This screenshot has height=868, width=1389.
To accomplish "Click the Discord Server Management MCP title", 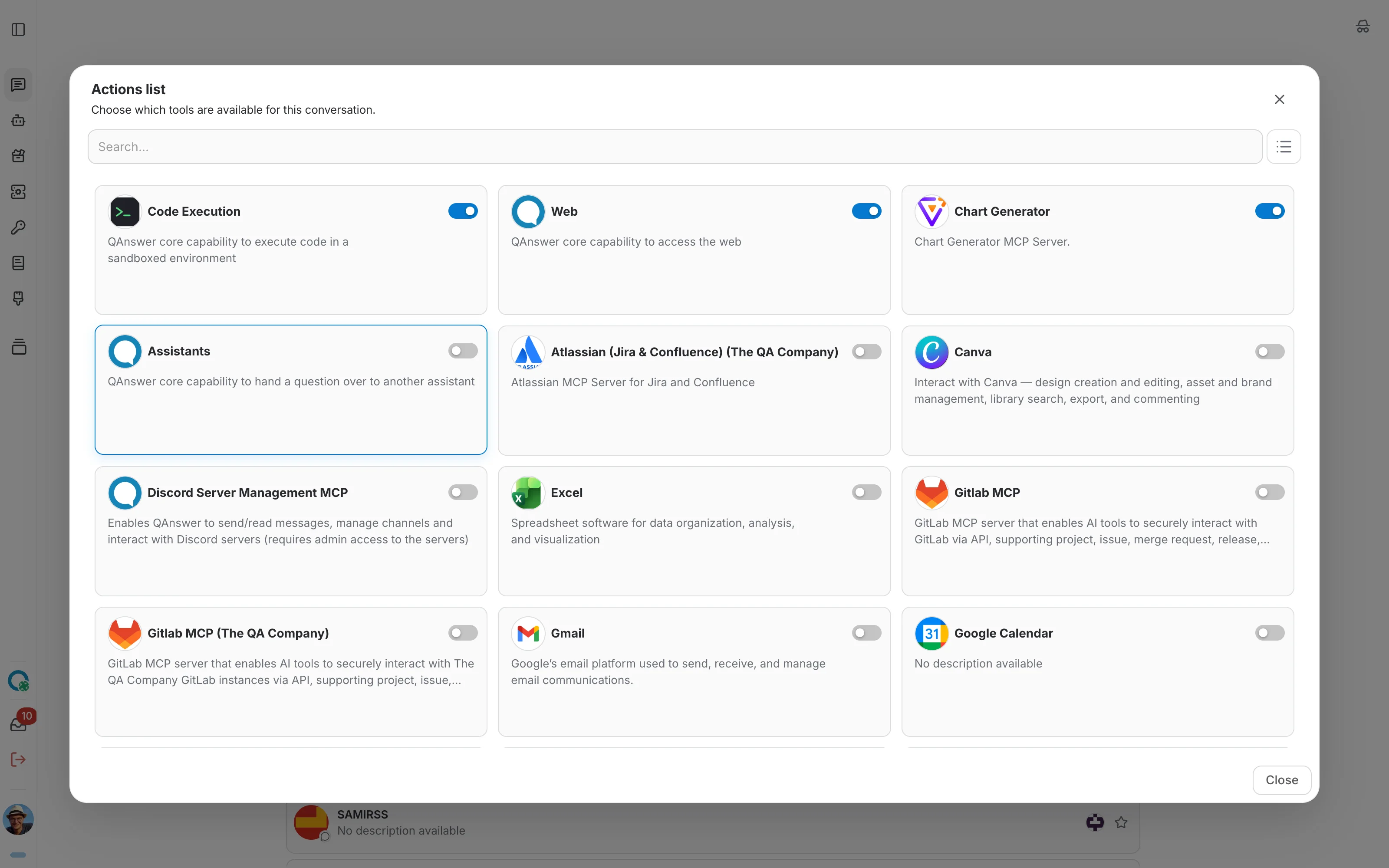I will pyautogui.click(x=247, y=493).
